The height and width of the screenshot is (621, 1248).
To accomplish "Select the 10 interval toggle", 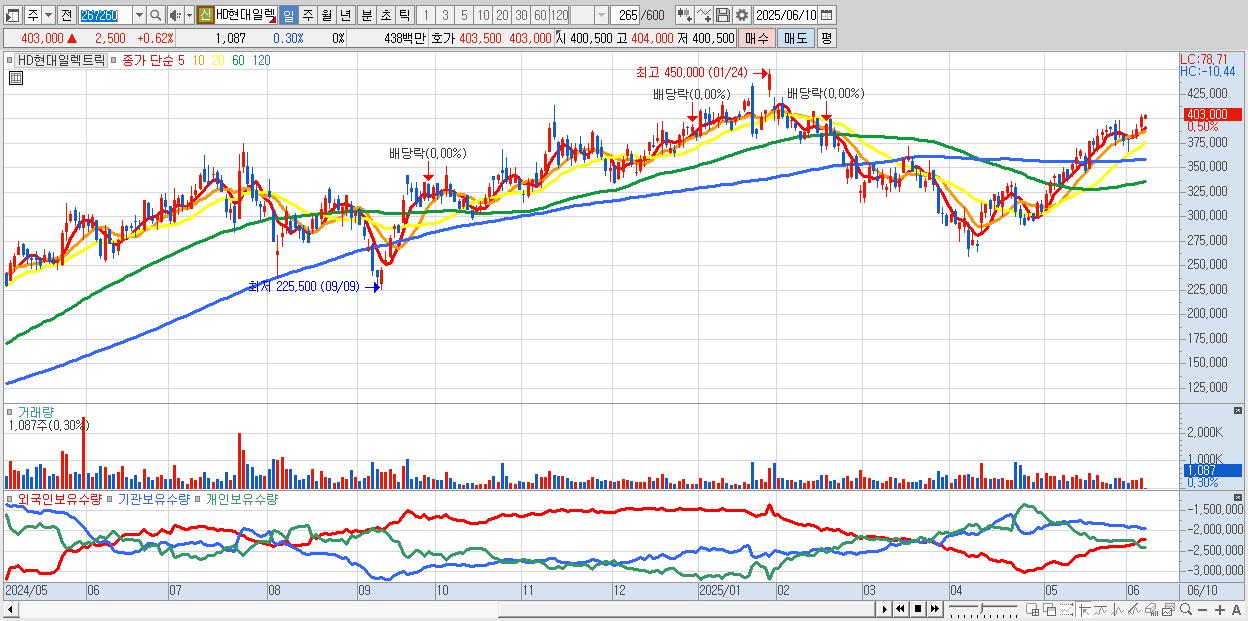I will [x=483, y=15].
